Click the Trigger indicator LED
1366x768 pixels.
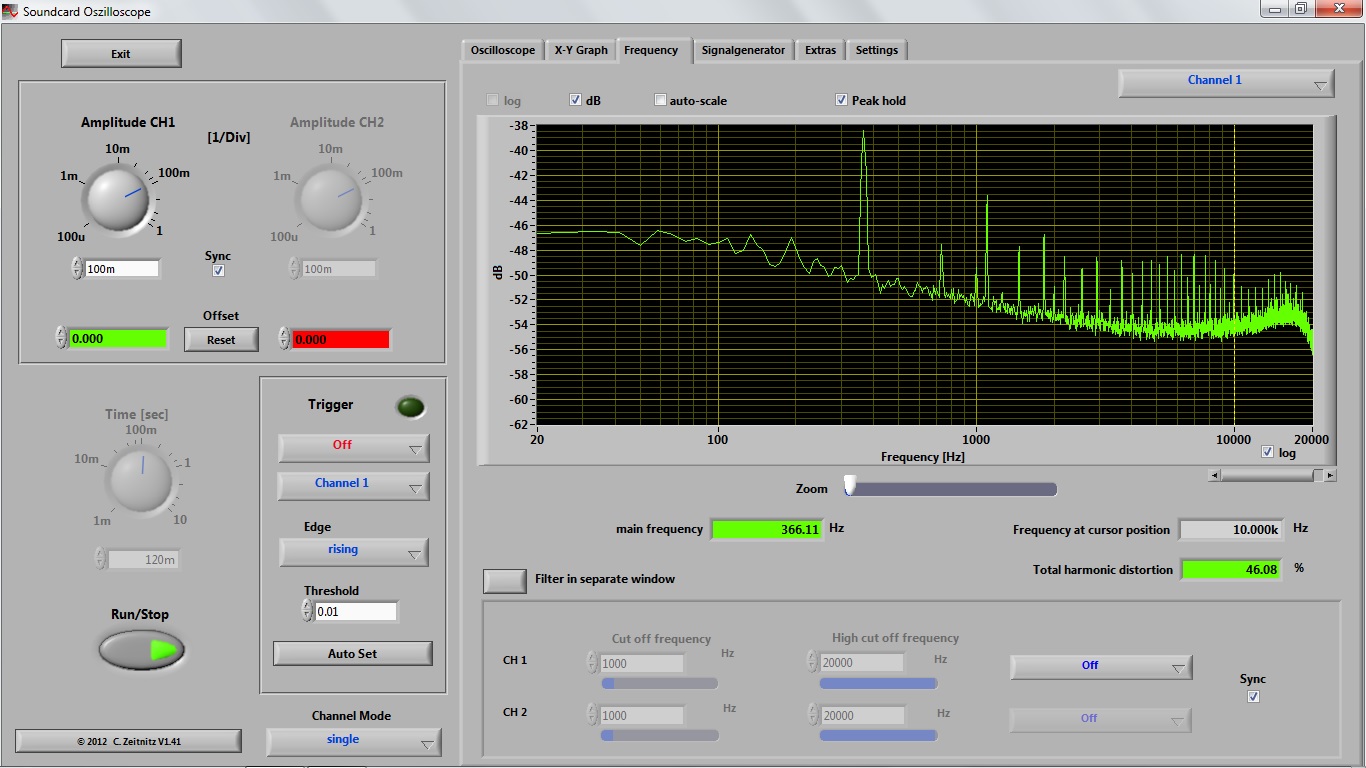tap(410, 407)
